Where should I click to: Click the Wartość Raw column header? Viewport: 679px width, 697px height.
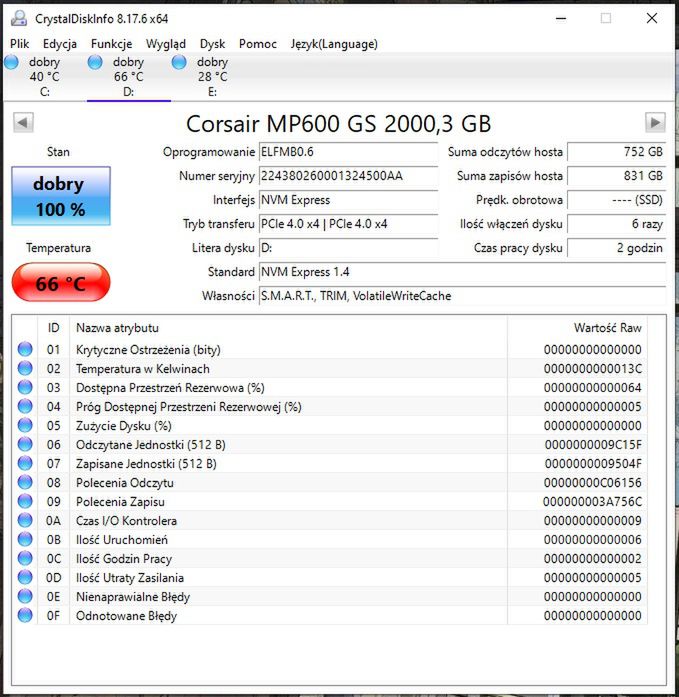coord(577,328)
